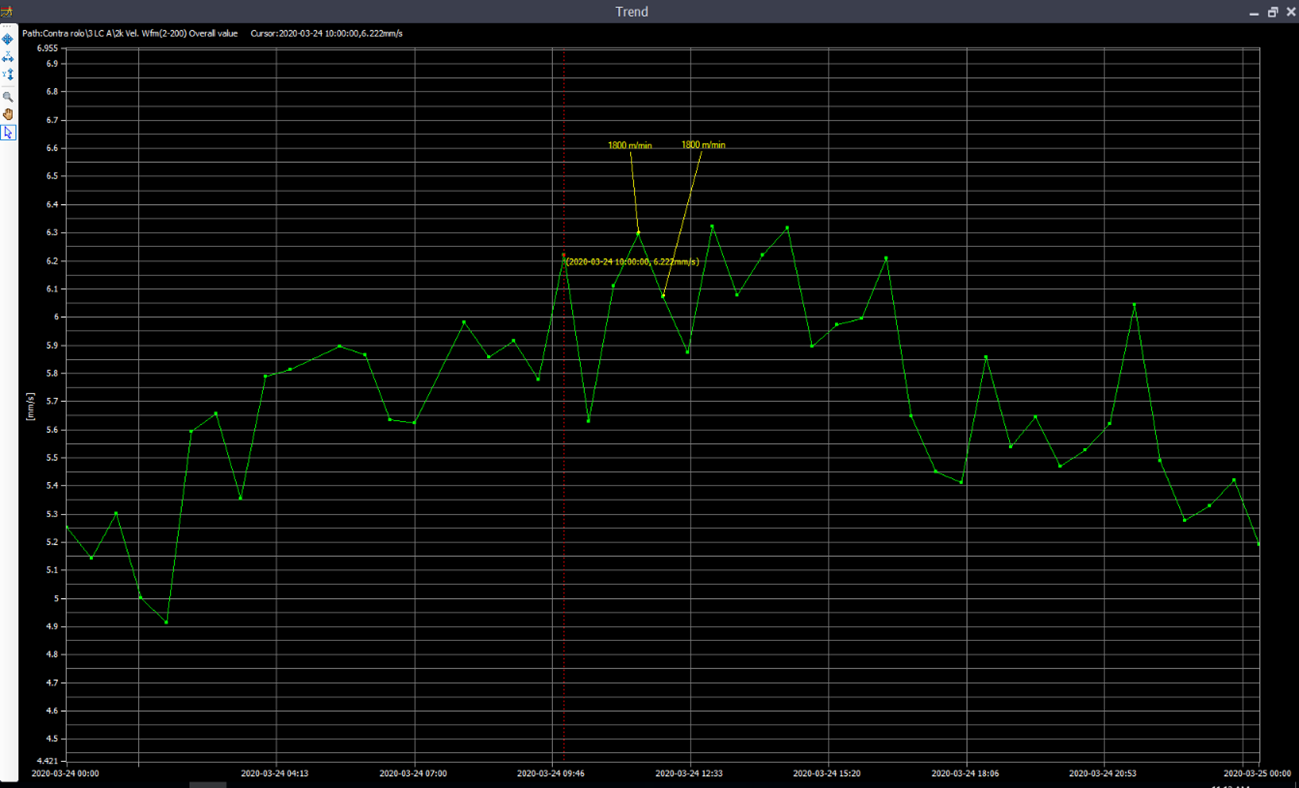Click the 4.421 Y-axis minimum label
Viewport: 1299px width, 788px height.
click(47, 760)
